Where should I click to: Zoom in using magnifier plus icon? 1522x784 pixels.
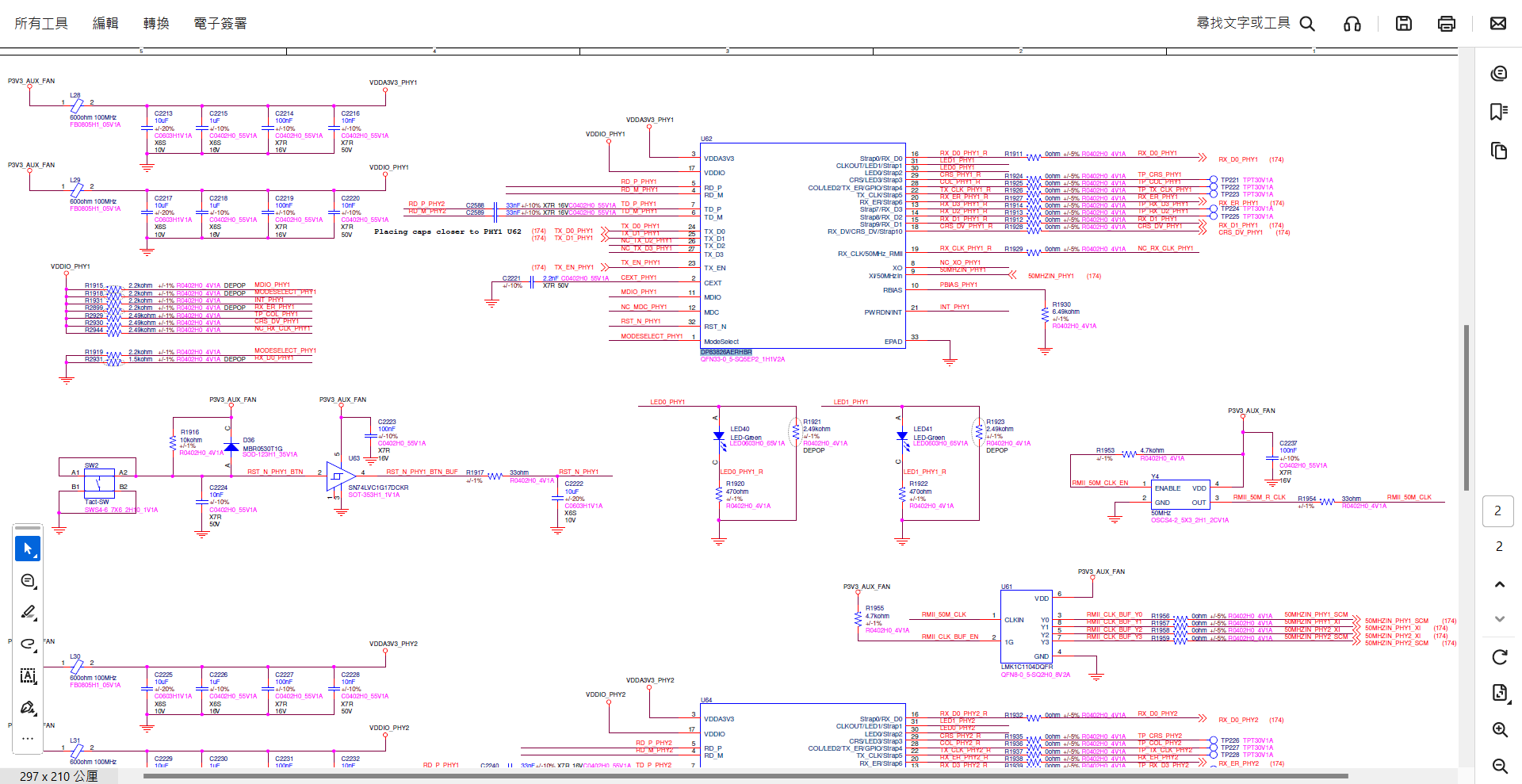[x=1499, y=729]
